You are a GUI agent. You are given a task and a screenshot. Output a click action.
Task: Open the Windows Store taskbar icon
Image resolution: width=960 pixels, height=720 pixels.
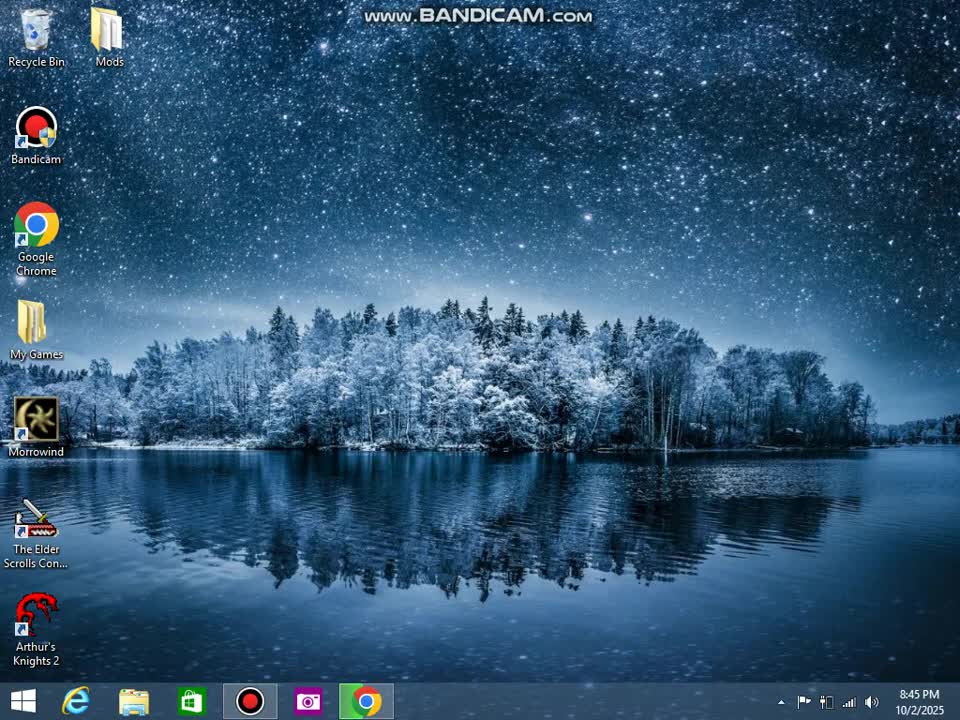tap(191, 702)
